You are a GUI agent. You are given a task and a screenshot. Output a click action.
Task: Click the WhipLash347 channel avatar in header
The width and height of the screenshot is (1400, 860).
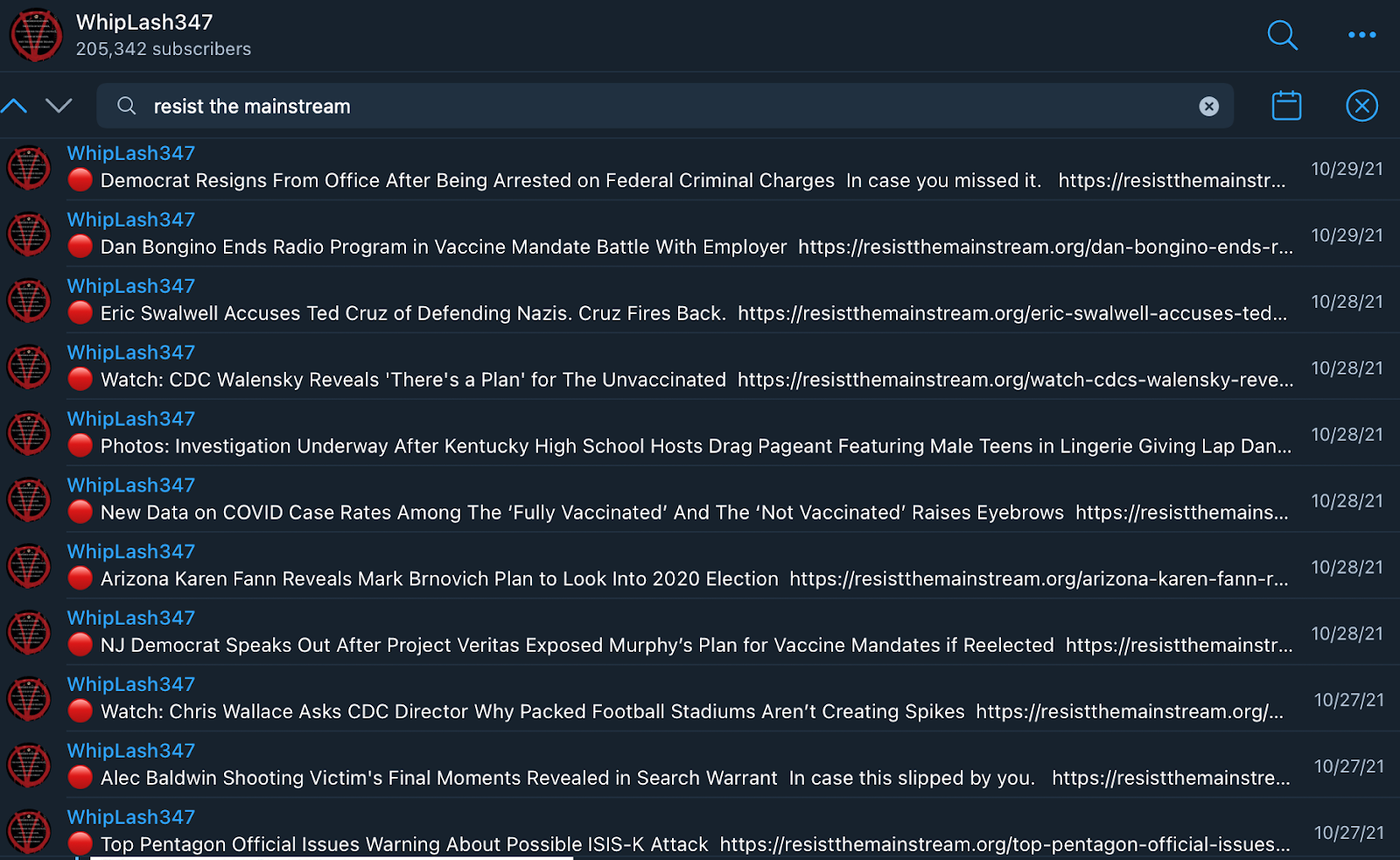point(36,35)
